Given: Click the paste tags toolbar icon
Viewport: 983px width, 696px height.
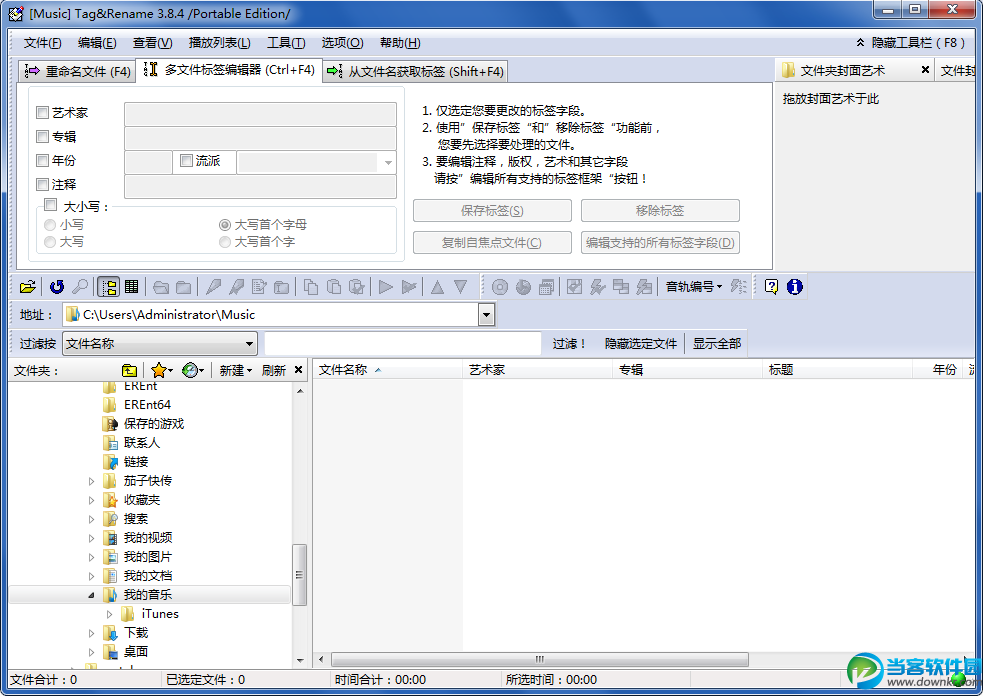Looking at the screenshot, I should (334, 287).
